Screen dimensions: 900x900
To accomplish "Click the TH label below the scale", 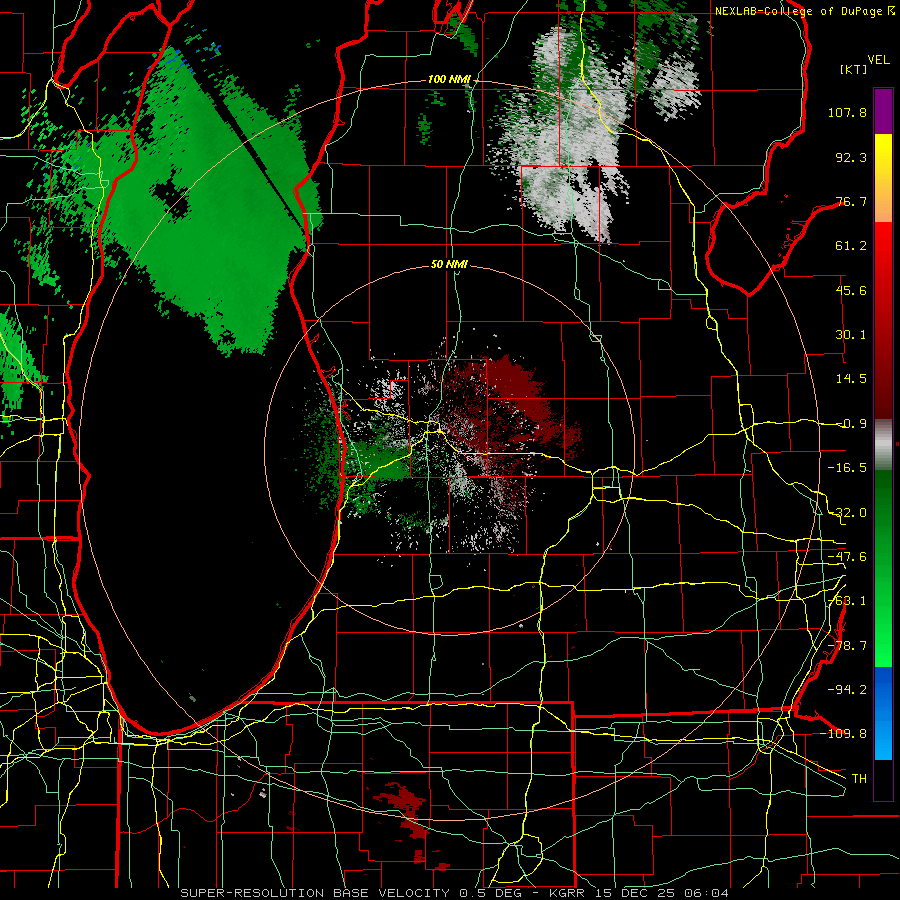I will point(859,778).
